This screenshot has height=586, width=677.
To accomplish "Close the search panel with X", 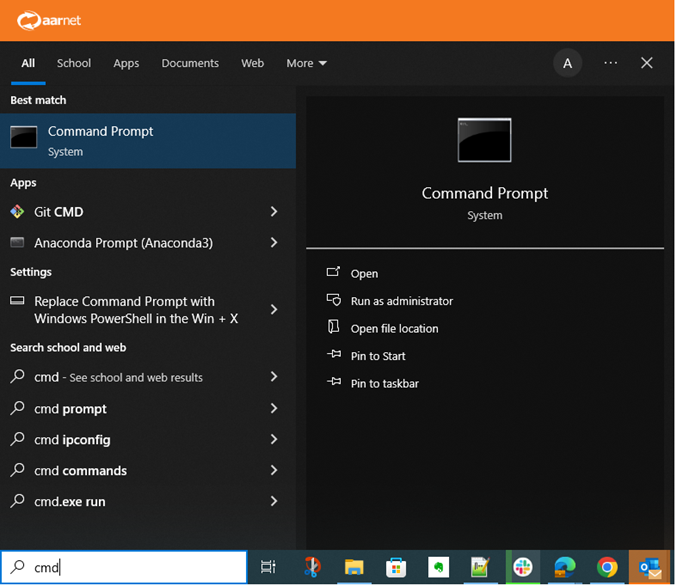I will click(646, 63).
